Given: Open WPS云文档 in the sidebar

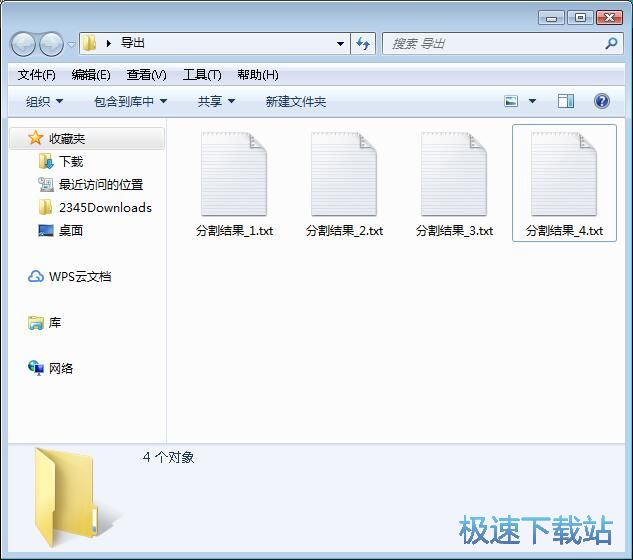Looking at the screenshot, I should [80, 277].
